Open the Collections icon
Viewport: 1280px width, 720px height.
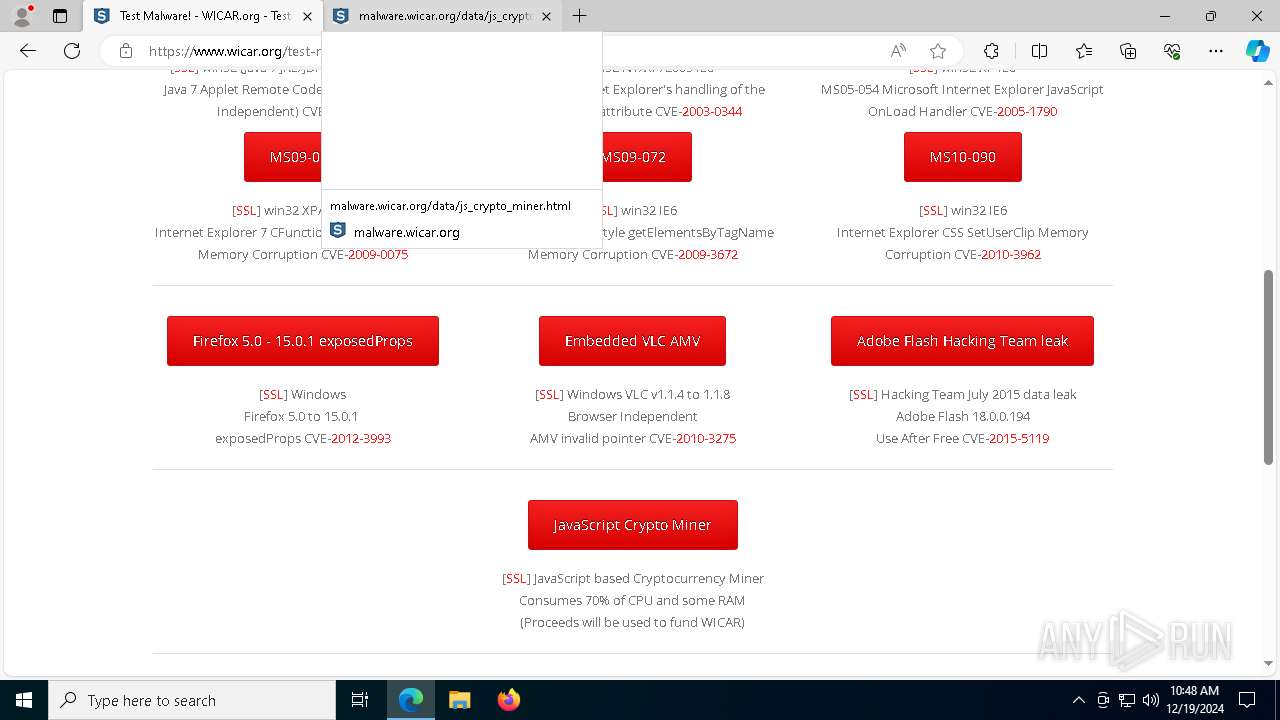1128,51
